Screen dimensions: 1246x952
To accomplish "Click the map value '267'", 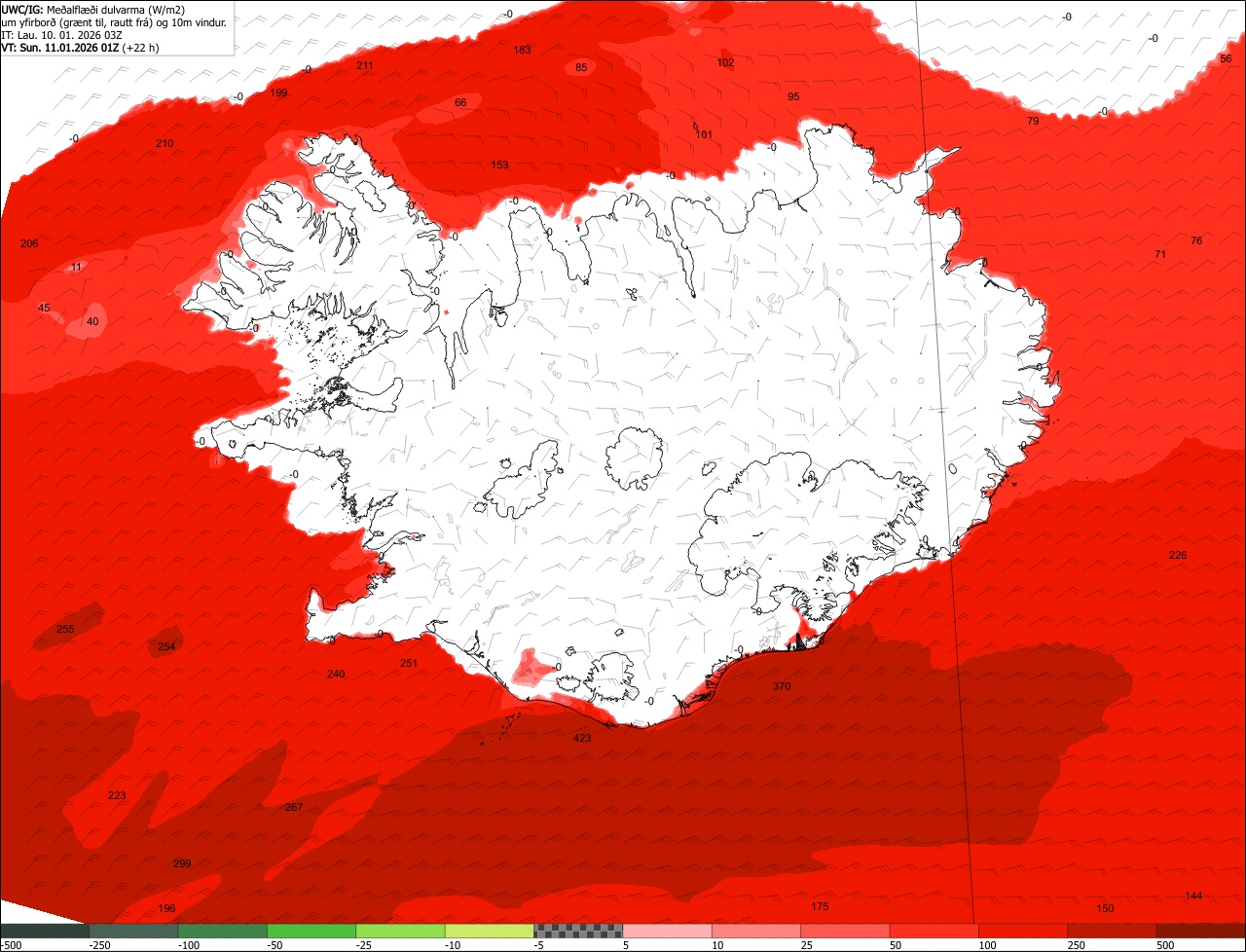I will [294, 807].
